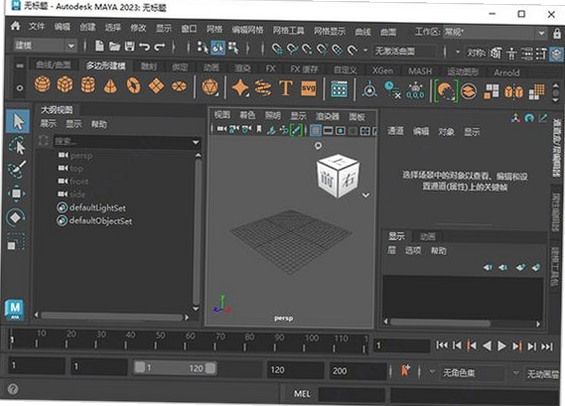
Task: Click 展示 in the outliner menu
Action: coord(48,124)
